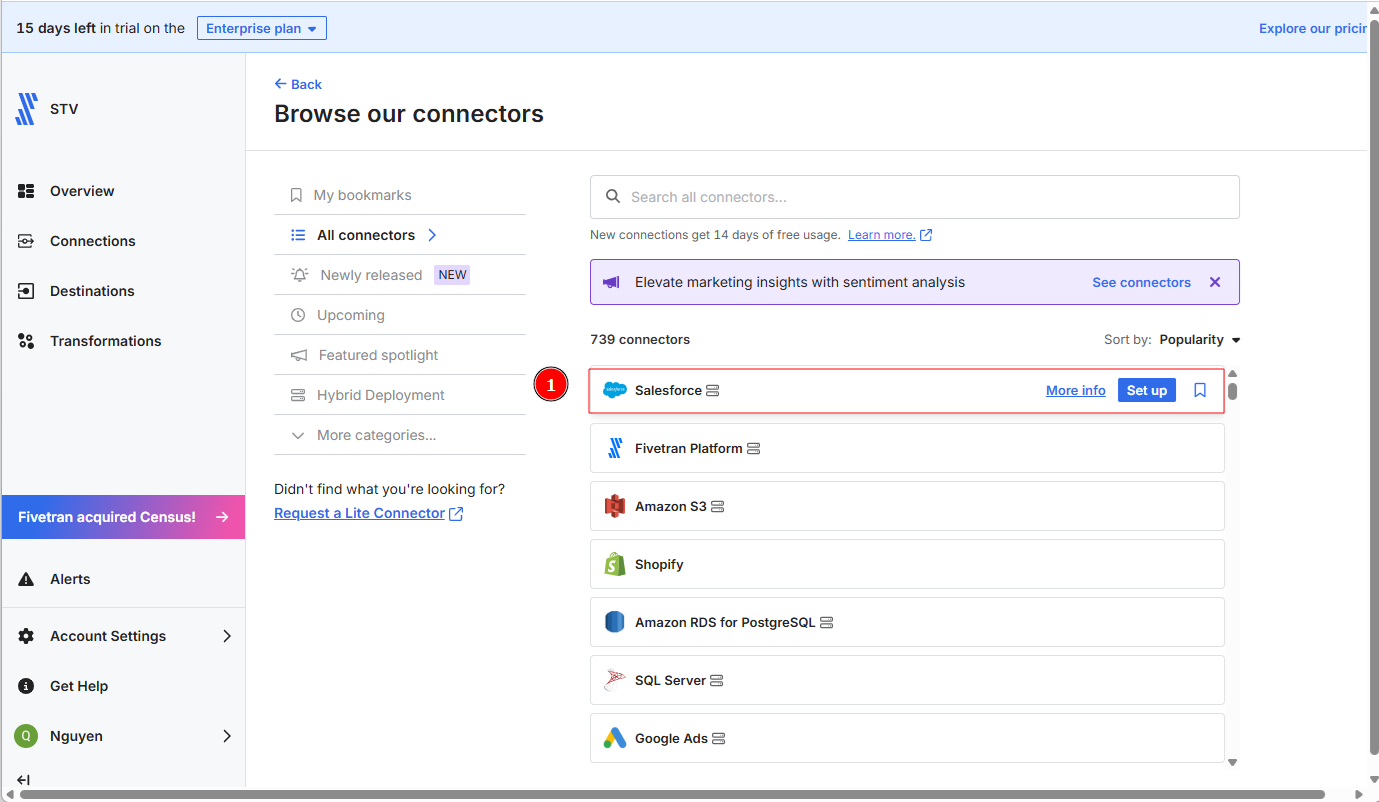Open My bookmarks category
1379x802 pixels.
(362, 195)
